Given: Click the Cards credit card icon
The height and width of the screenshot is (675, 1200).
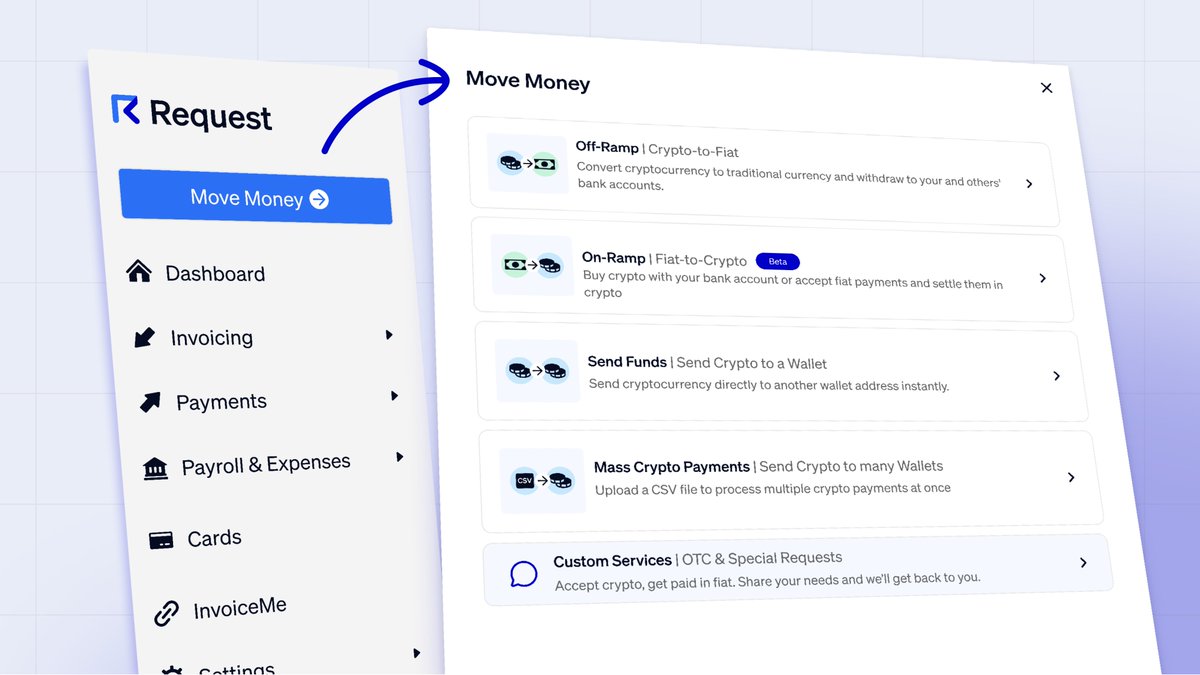Looking at the screenshot, I should click(161, 540).
